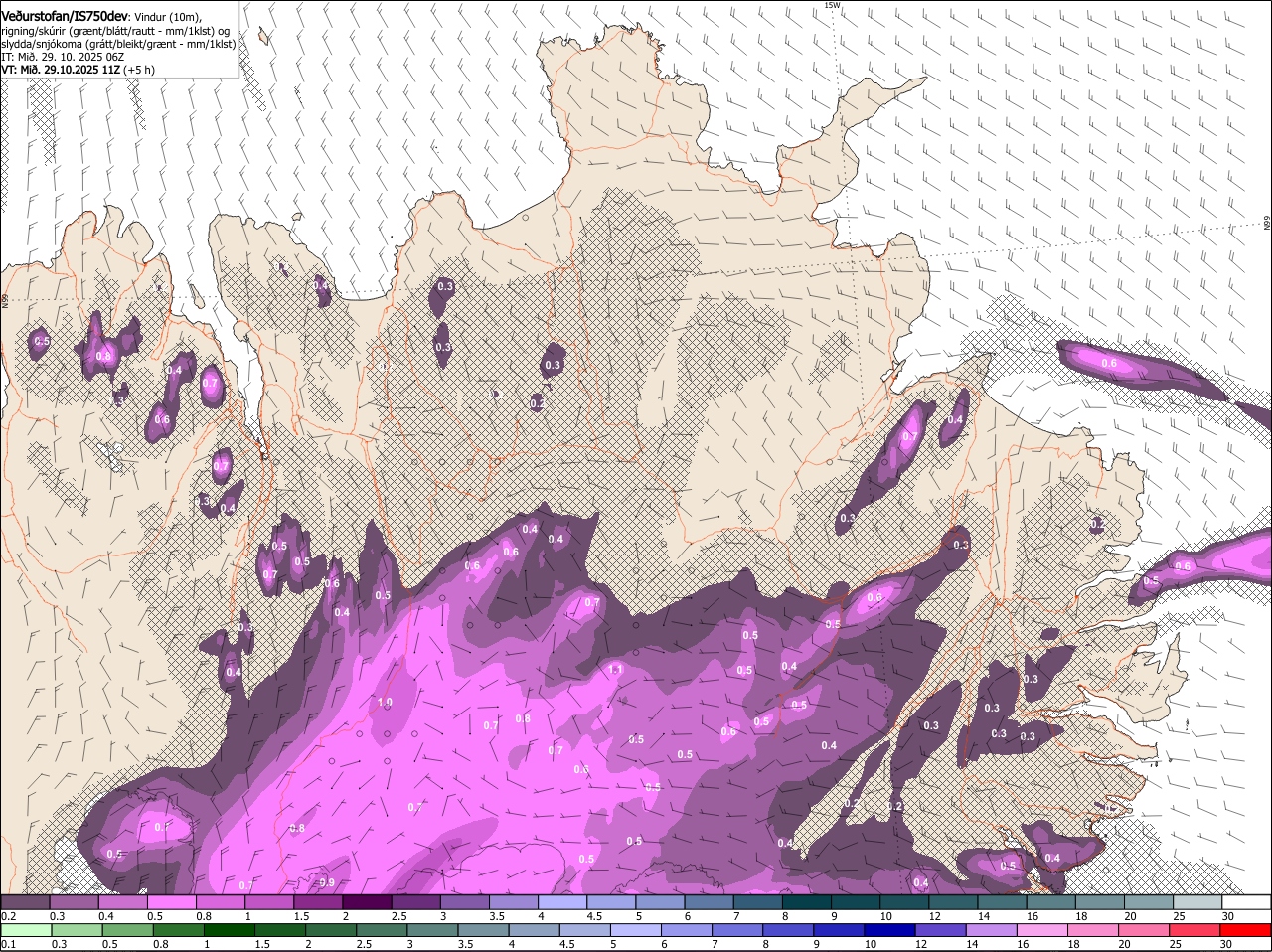Click the 0.4 label under purple scale
This screenshot has width=1272, height=952.
pyautogui.click(x=107, y=916)
